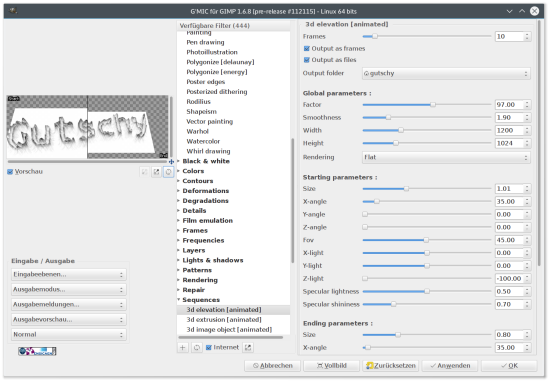Select the Warhol filter
This screenshot has height=382, width=550.
197,132
